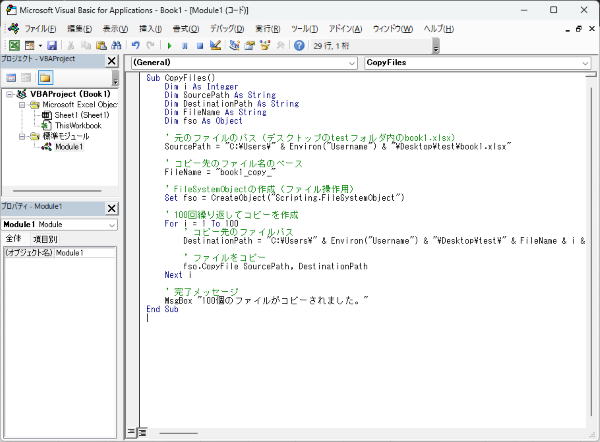
Task: Click the Sub CopyFiles() line in code
Action: 181,78
